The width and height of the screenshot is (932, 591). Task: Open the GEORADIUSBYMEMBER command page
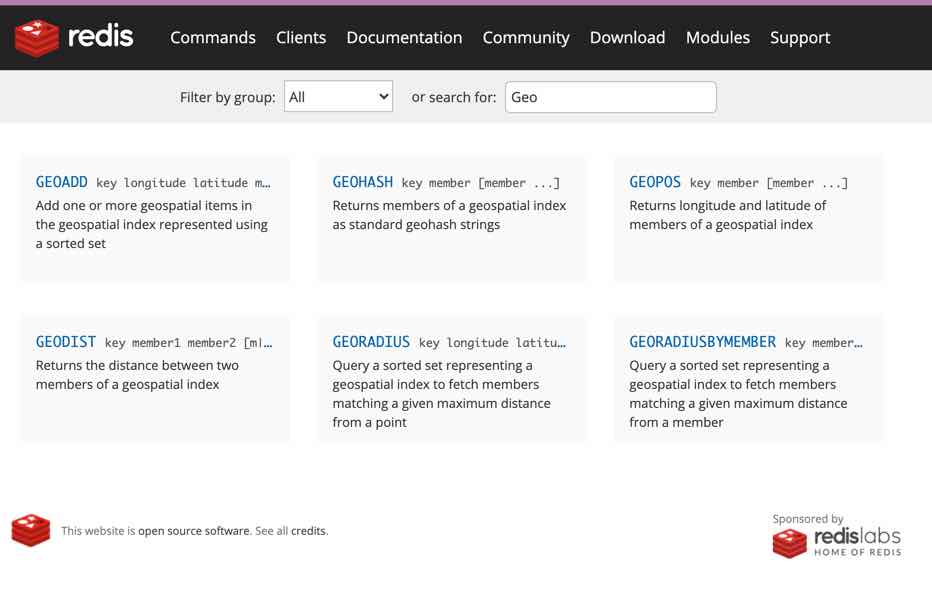pyautogui.click(x=702, y=342)
